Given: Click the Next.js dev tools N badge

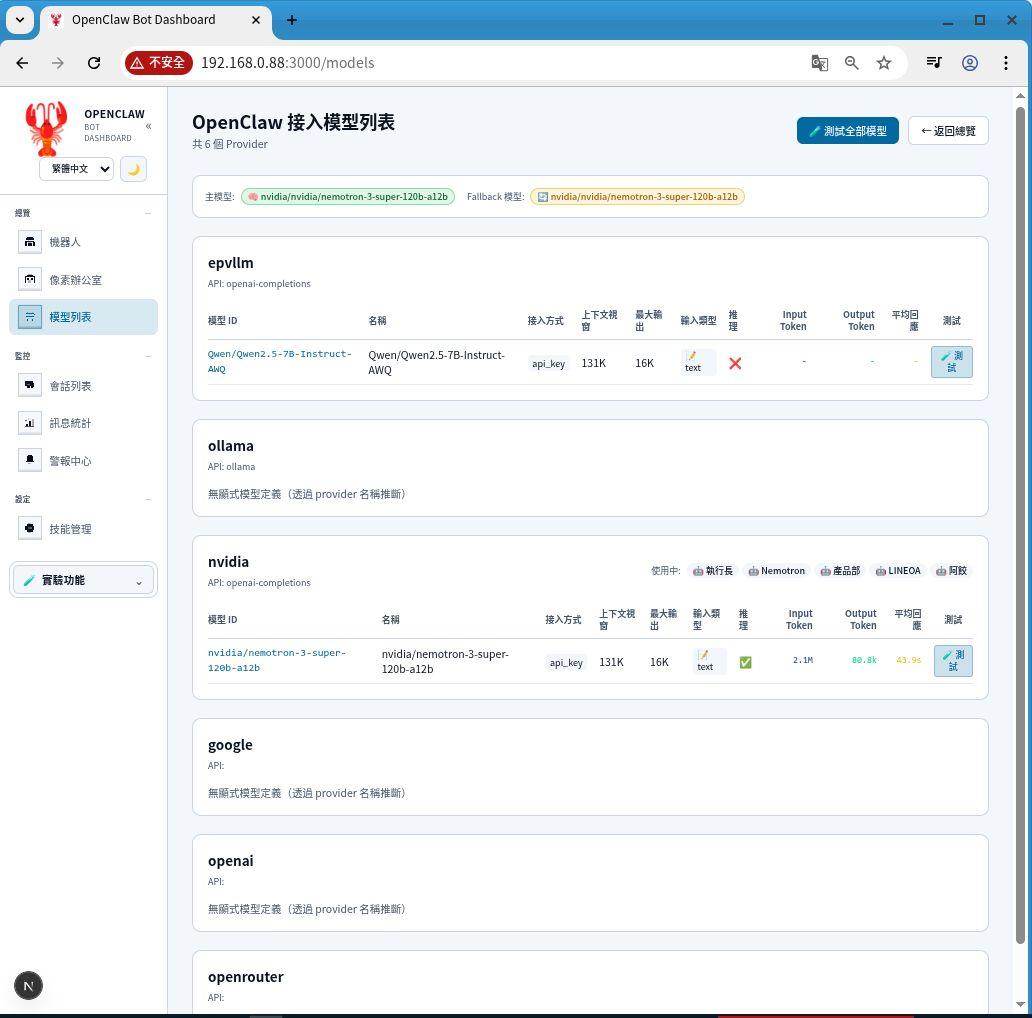Looking at the screenshot, I should pyautogui.click(x=28, y=986).
